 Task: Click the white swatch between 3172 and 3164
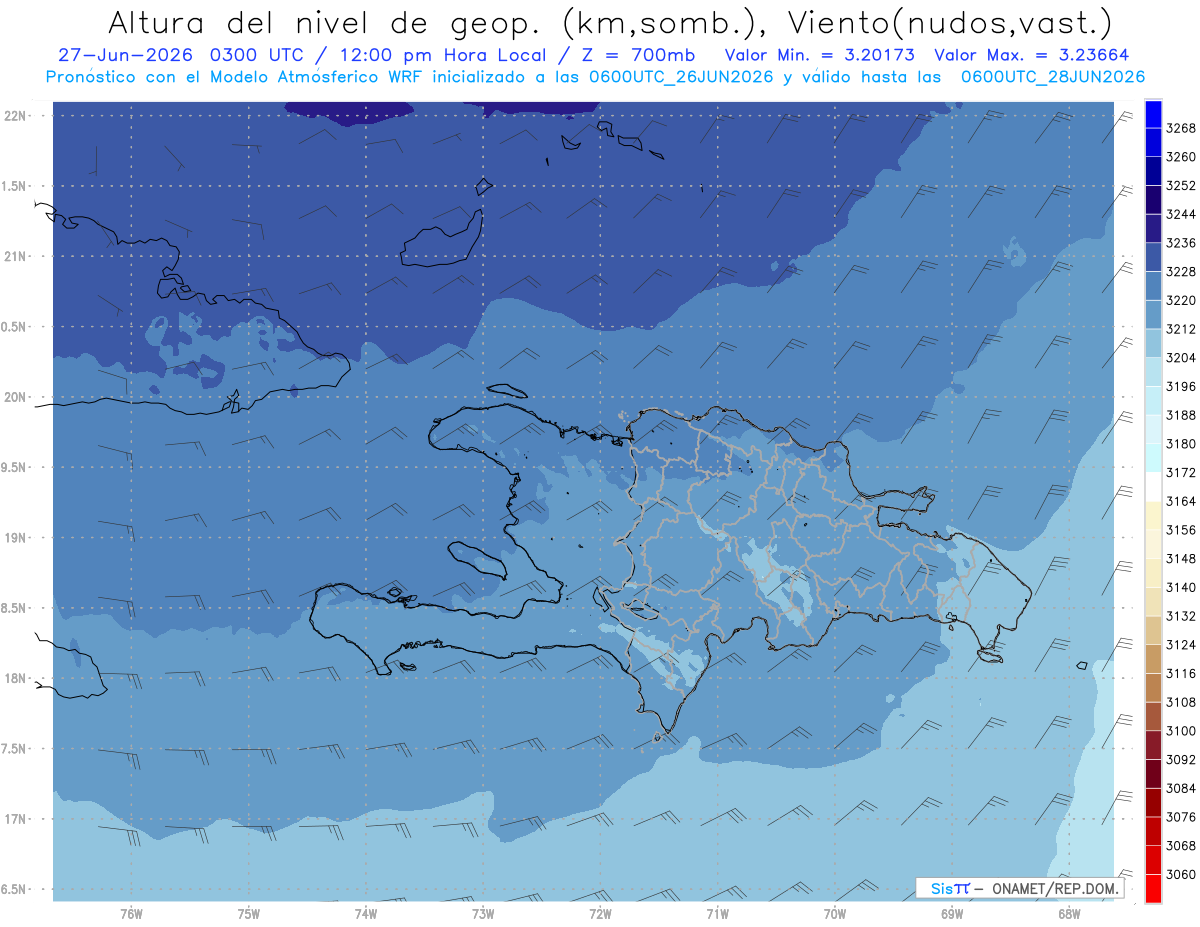1152,487
